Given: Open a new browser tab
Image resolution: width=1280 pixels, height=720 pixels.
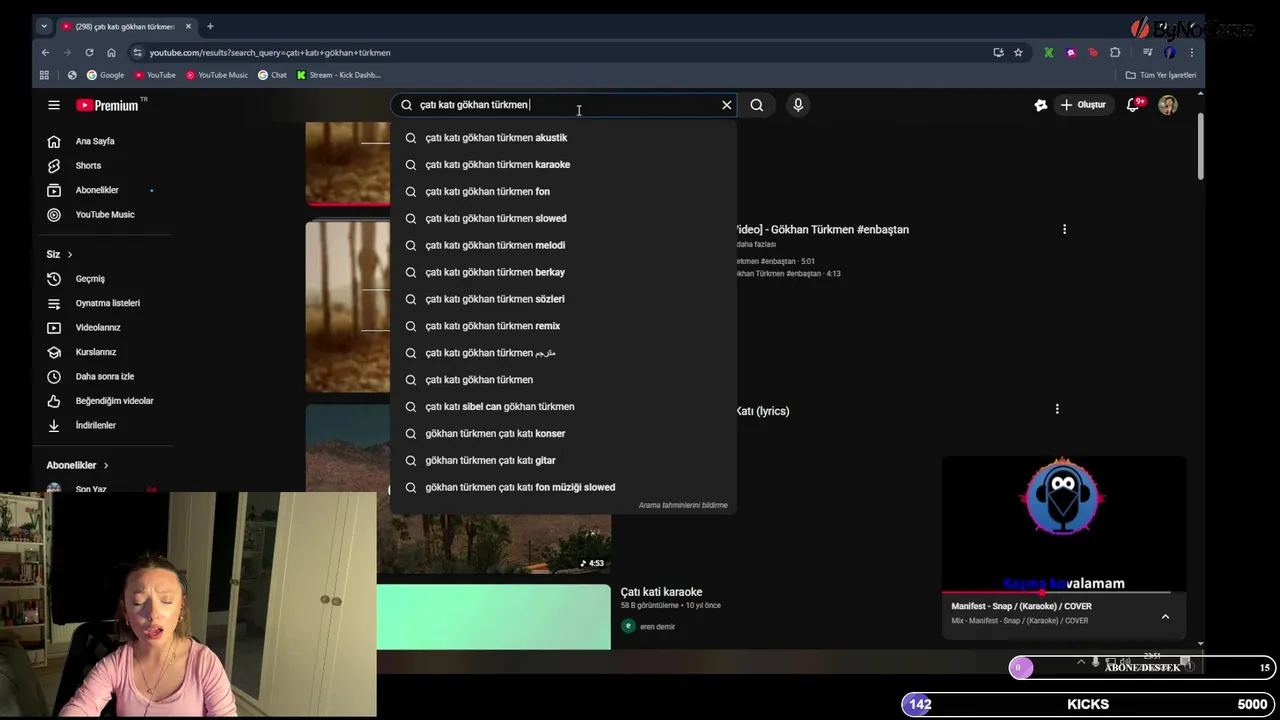Looking at the screenshot, I should (x=210, y=26).
